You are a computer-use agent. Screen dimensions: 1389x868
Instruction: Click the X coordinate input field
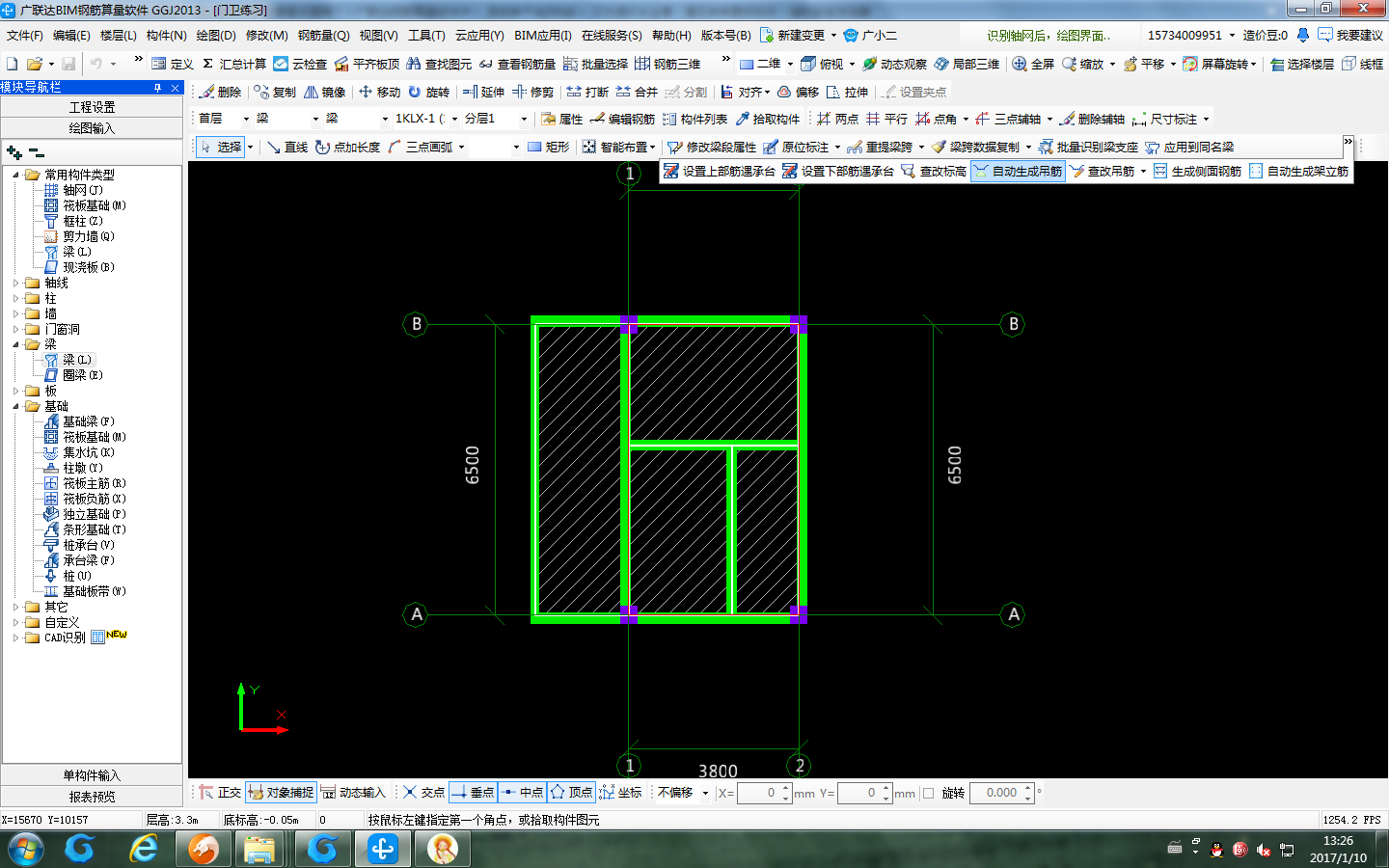point(764,793)
